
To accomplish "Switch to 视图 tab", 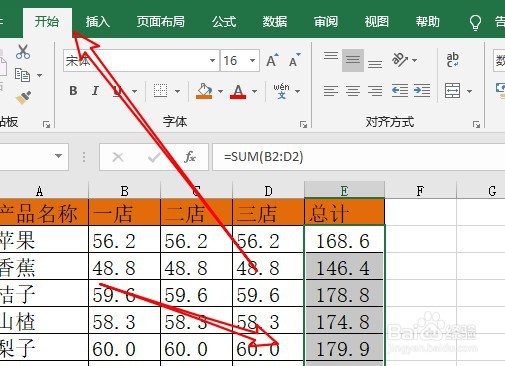I will [x=376, y=22].
